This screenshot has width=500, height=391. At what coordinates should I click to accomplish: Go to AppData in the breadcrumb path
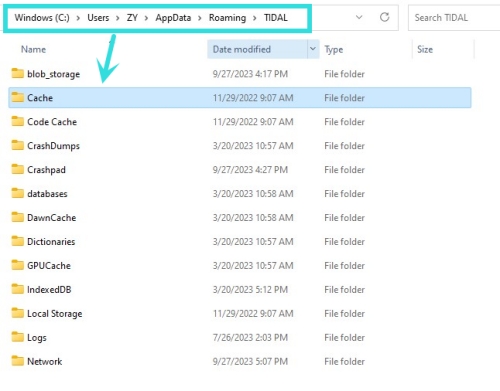[173, 18]
